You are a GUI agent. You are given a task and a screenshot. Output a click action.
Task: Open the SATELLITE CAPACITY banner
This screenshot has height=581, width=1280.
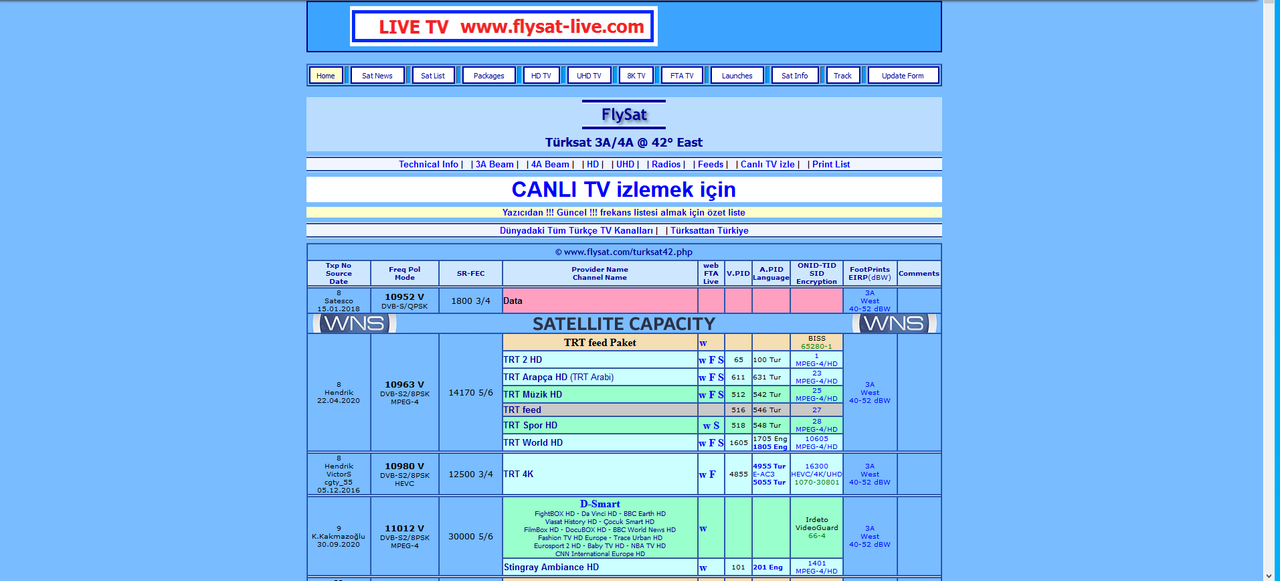pyautogui.click(x=624, y=324)
